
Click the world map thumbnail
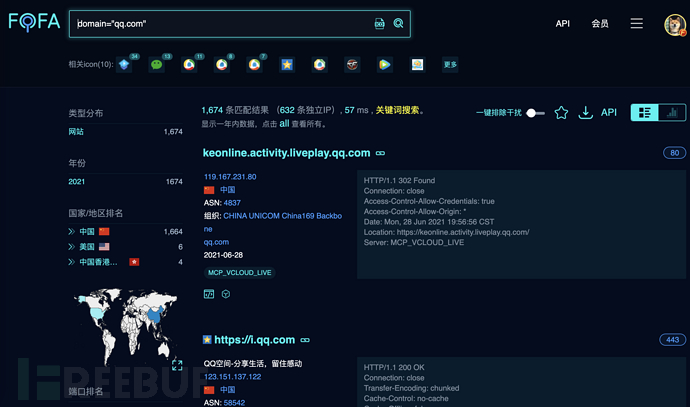[125, 326]
